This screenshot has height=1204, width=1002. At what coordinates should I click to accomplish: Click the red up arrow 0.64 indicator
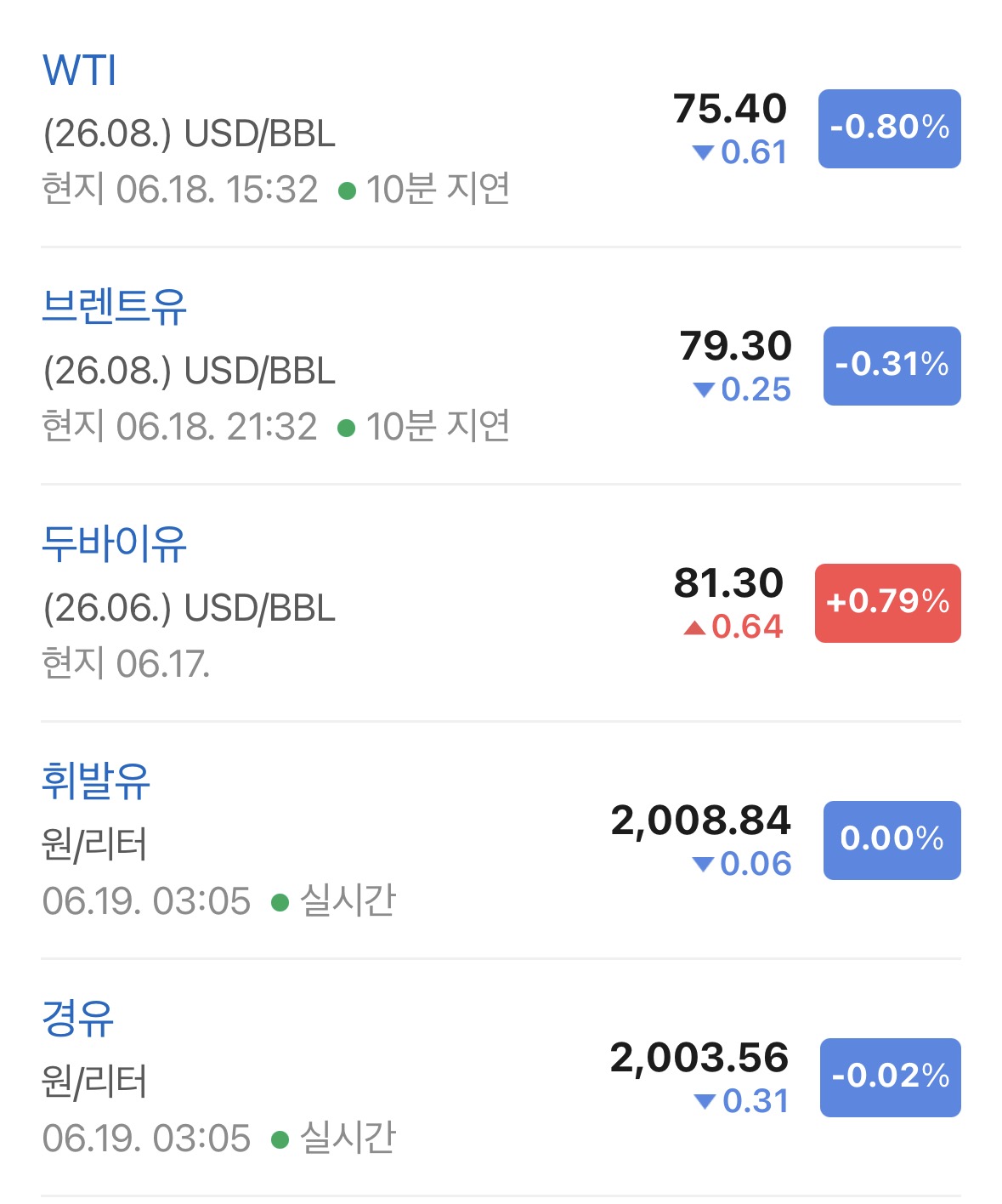[733, 628]
